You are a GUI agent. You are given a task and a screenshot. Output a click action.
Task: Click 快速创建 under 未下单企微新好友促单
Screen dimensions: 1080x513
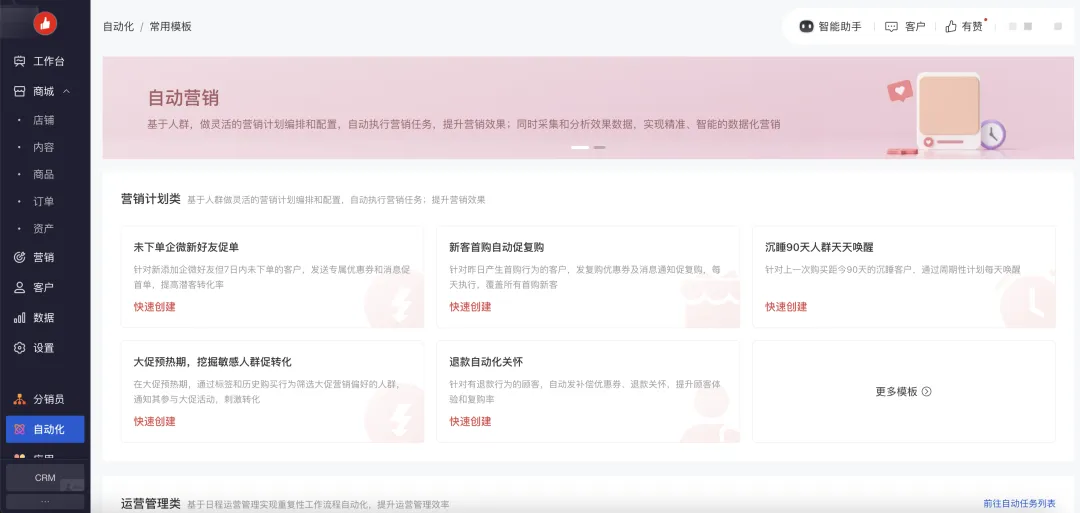[x=154, y=307]
